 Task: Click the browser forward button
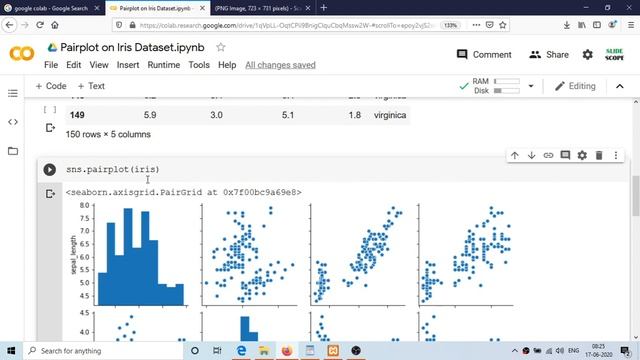[25, 25]
